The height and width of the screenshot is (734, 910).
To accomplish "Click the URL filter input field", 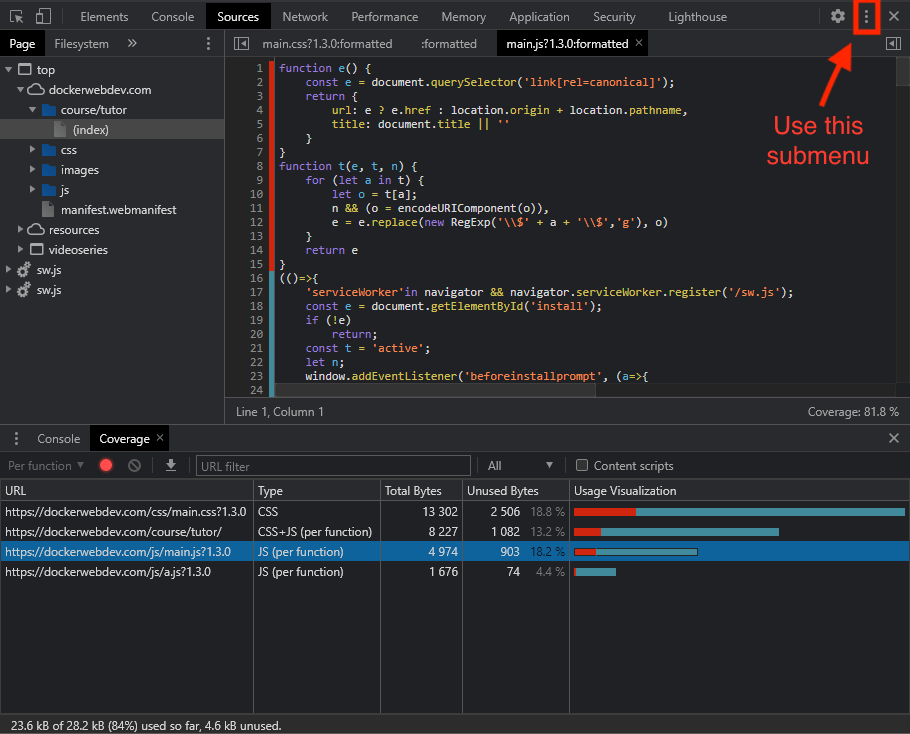I will 333,466.
